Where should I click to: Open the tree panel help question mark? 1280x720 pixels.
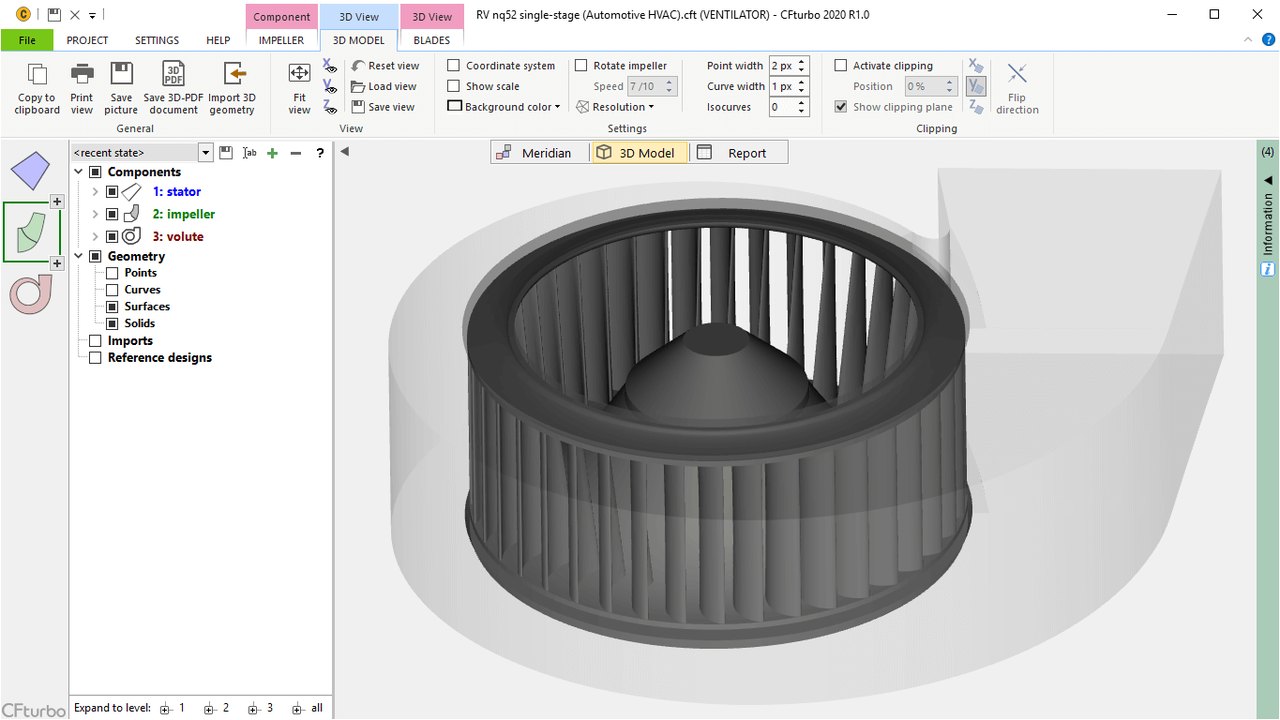(320, 153)
